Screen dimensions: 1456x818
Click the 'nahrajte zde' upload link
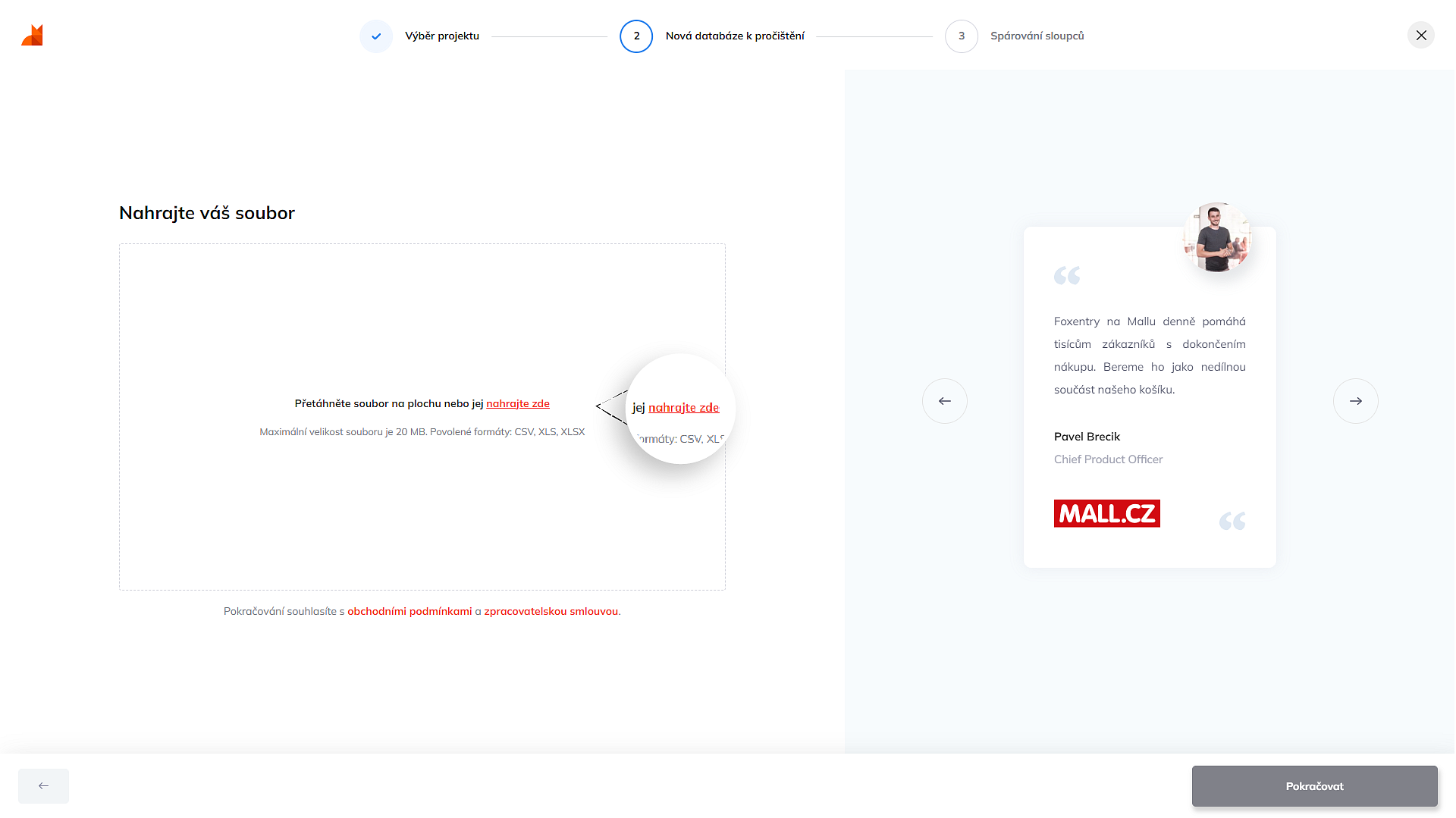(518, 404)
